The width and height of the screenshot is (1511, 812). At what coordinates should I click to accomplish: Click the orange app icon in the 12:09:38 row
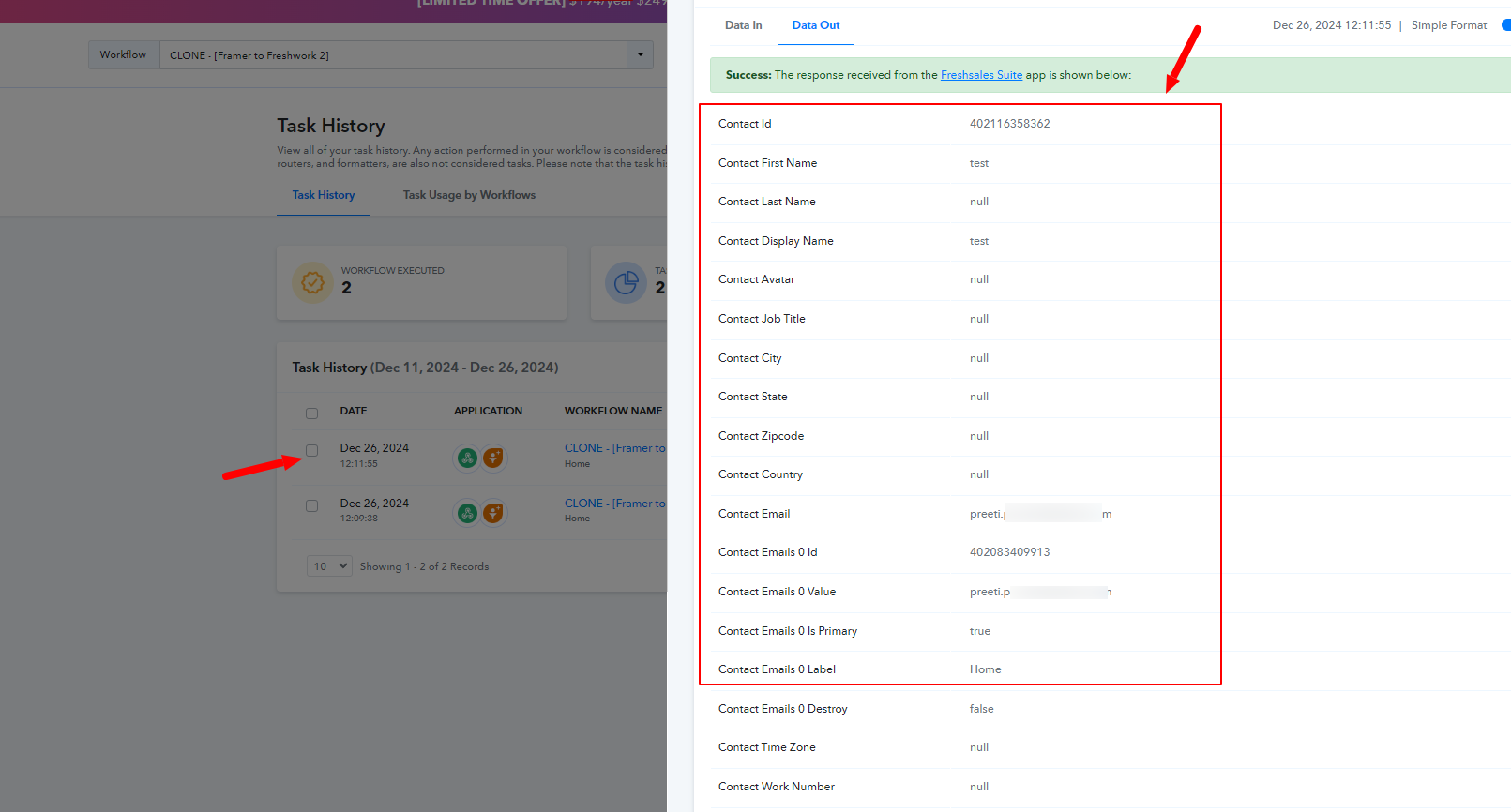493,513
